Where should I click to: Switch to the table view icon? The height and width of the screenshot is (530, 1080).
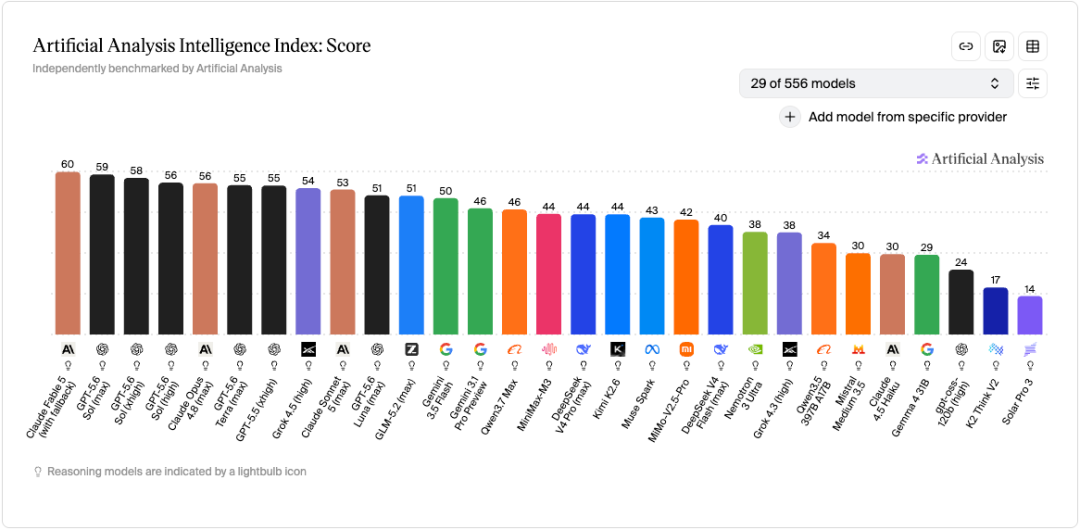pyautogui.click(x=1032, y=46)
